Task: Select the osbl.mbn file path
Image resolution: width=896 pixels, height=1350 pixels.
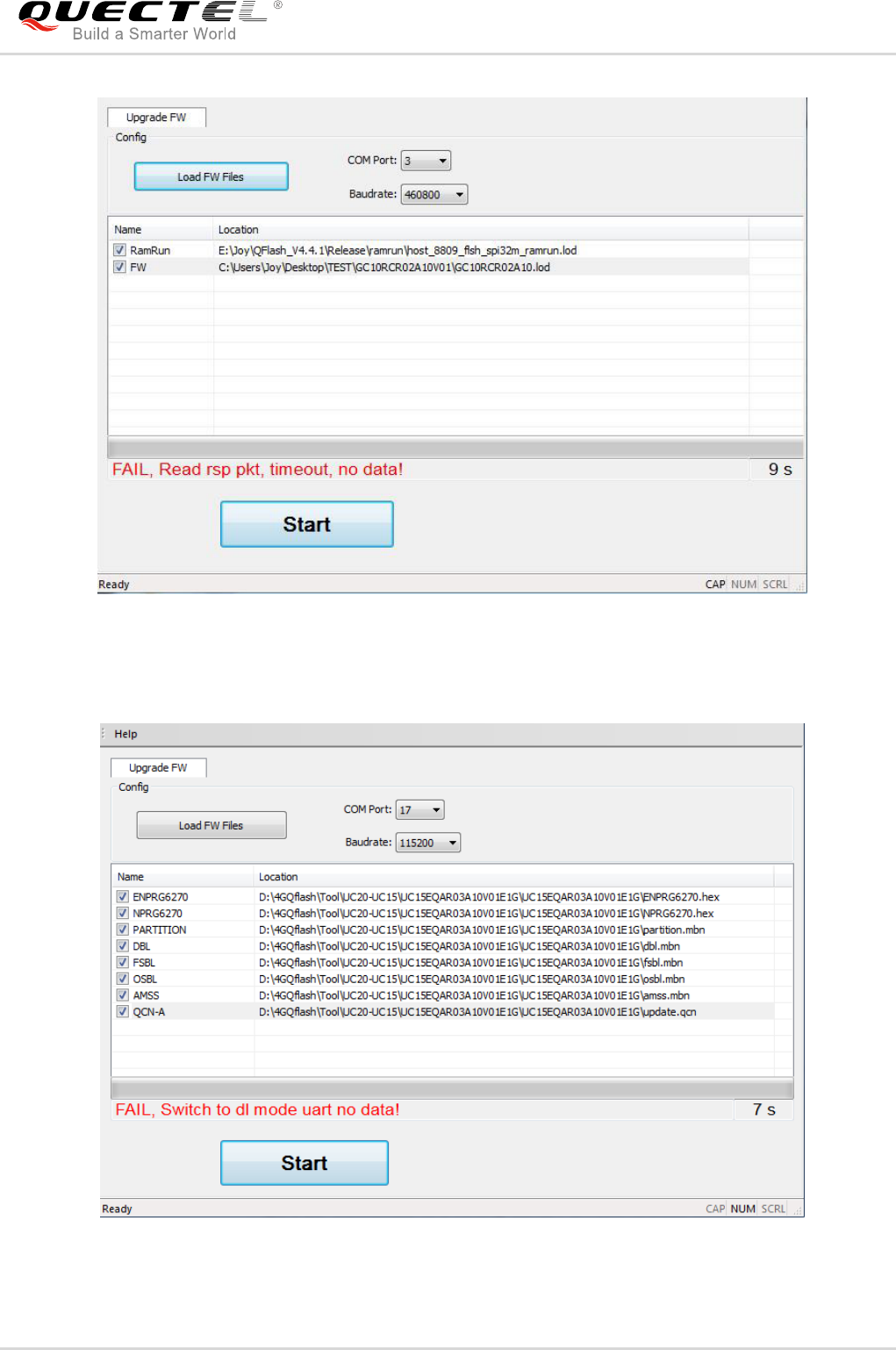Action: (472, 979)
